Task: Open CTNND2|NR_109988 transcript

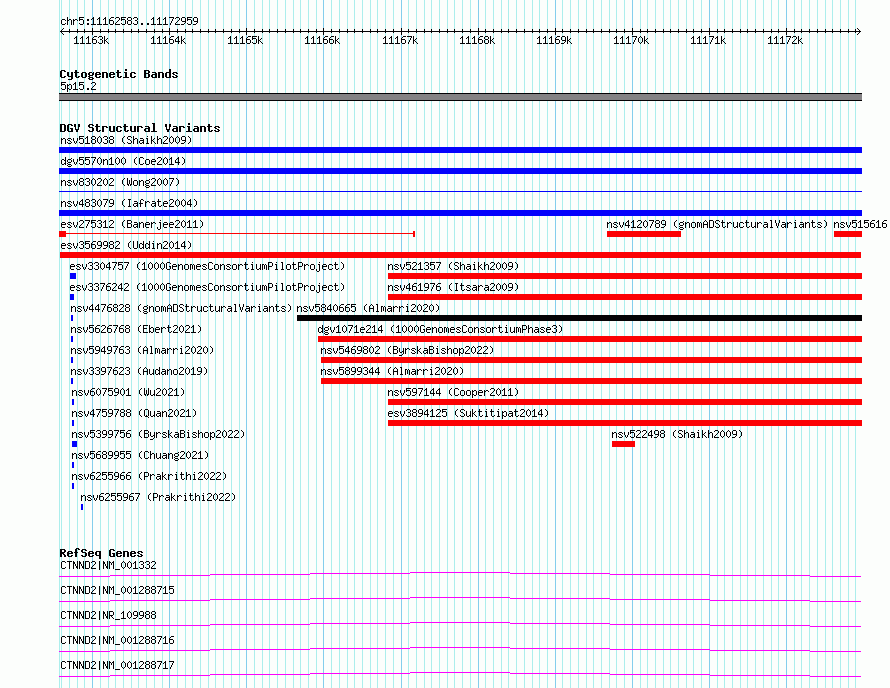Action: tap(108, 615)
